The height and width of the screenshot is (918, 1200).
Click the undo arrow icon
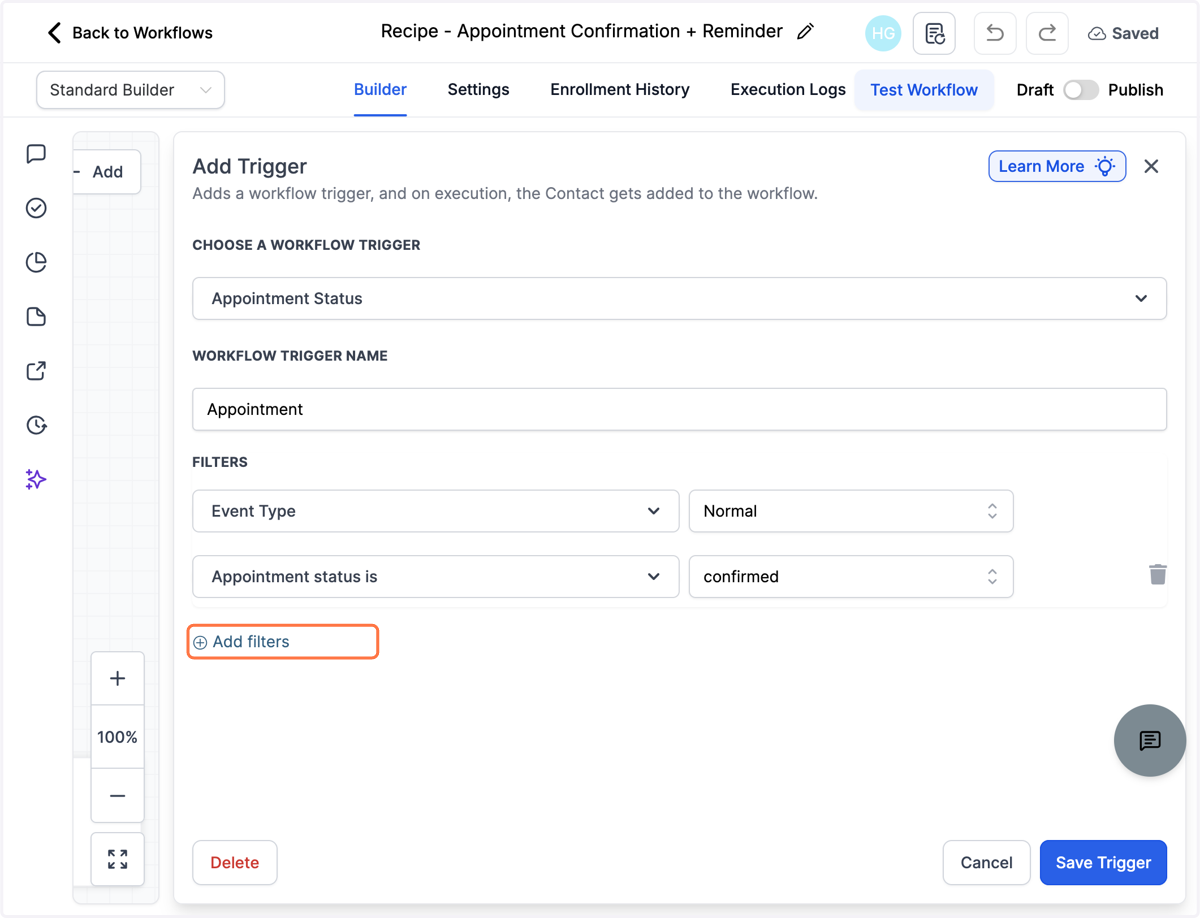[x=994, y=33]
